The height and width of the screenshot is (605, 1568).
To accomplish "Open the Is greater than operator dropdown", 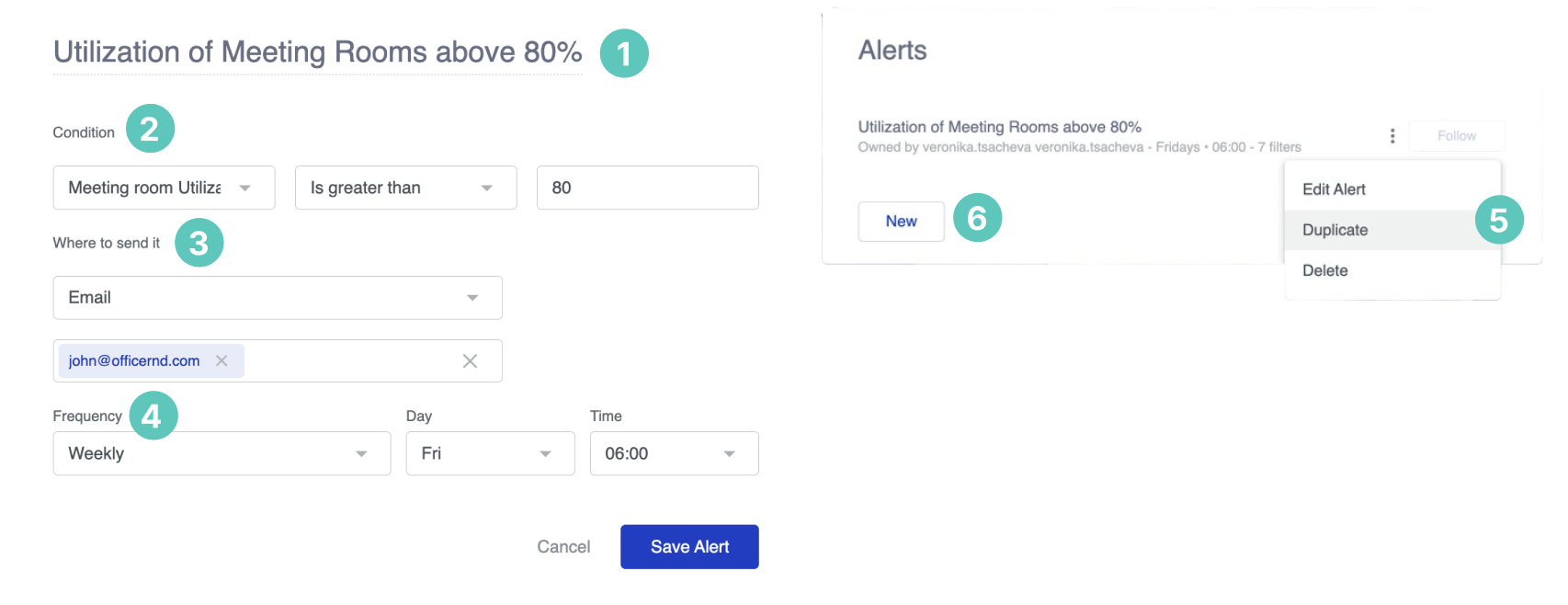I will [405, 188].
